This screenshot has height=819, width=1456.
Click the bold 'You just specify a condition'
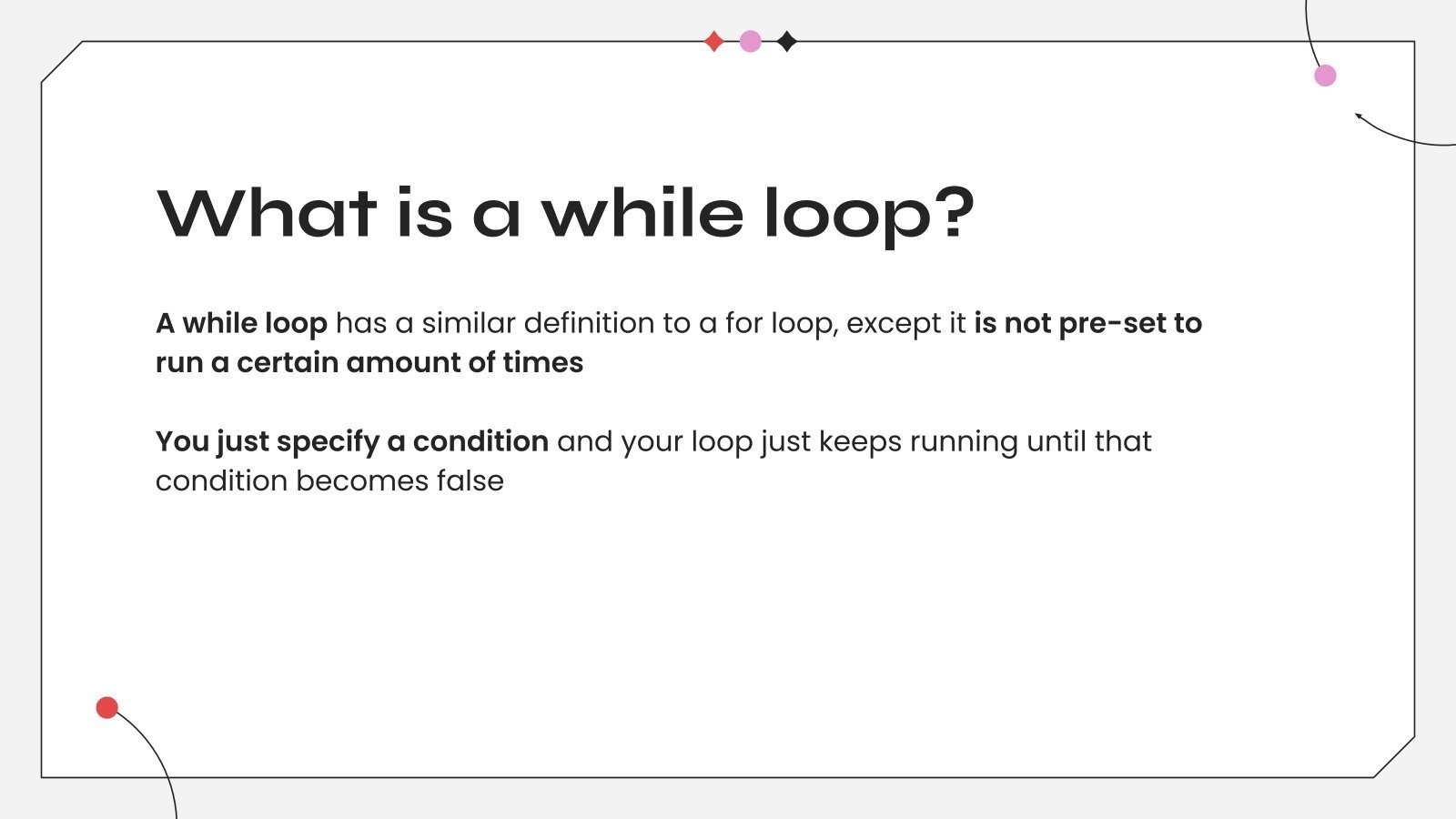pos(351,441)
